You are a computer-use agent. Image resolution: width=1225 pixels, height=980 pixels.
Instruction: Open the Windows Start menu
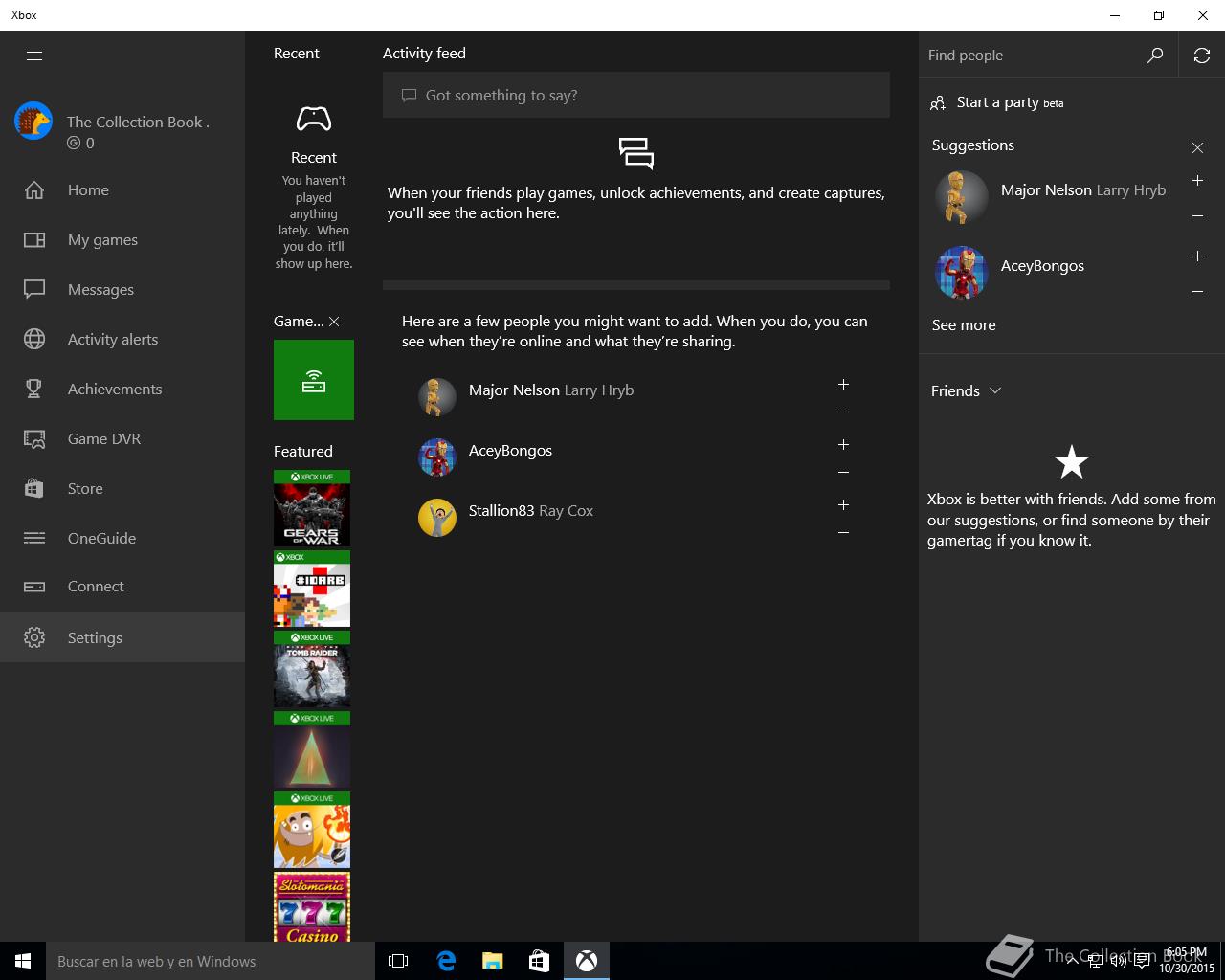23,961
